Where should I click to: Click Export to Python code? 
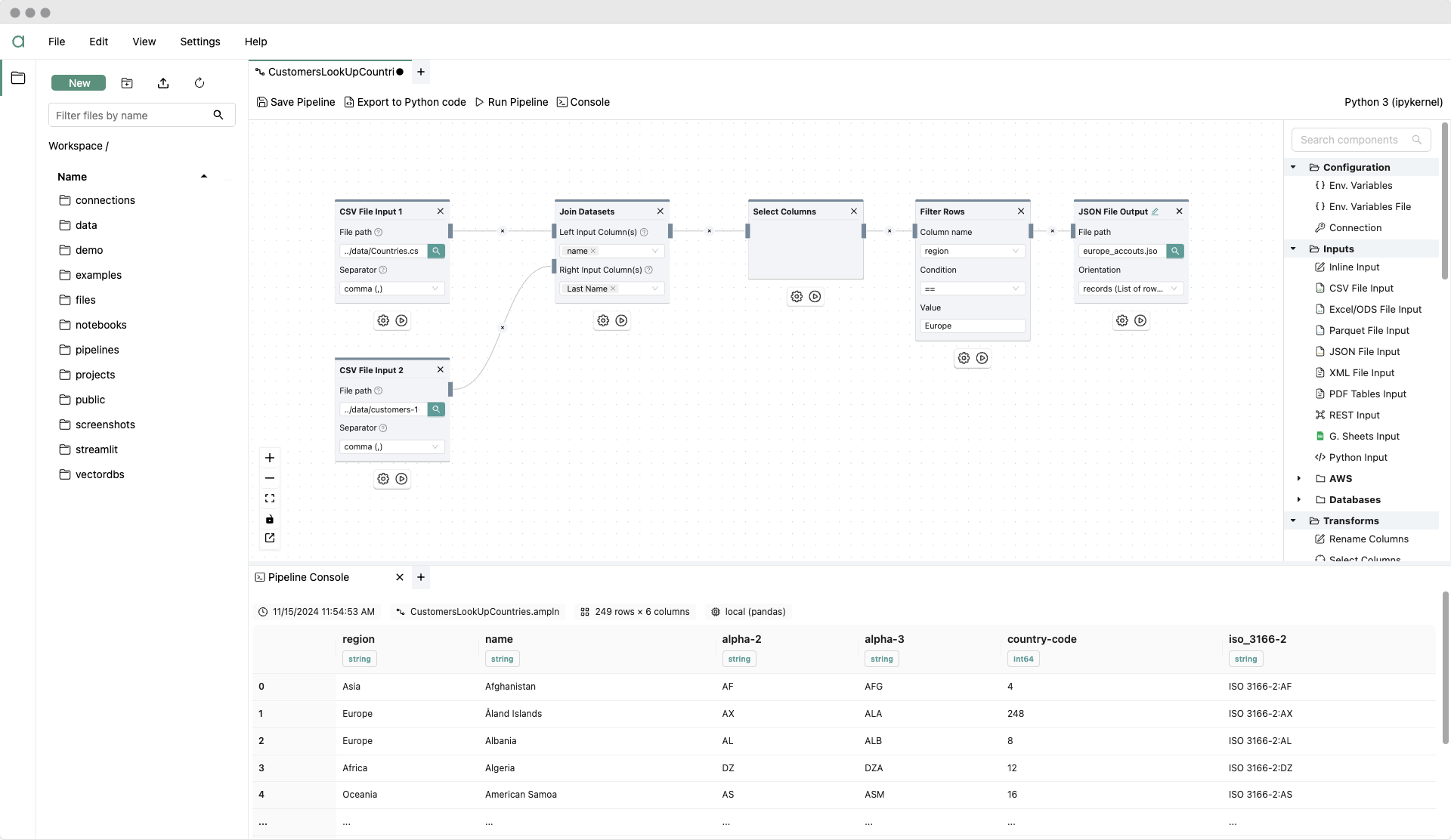pos(405,102)
